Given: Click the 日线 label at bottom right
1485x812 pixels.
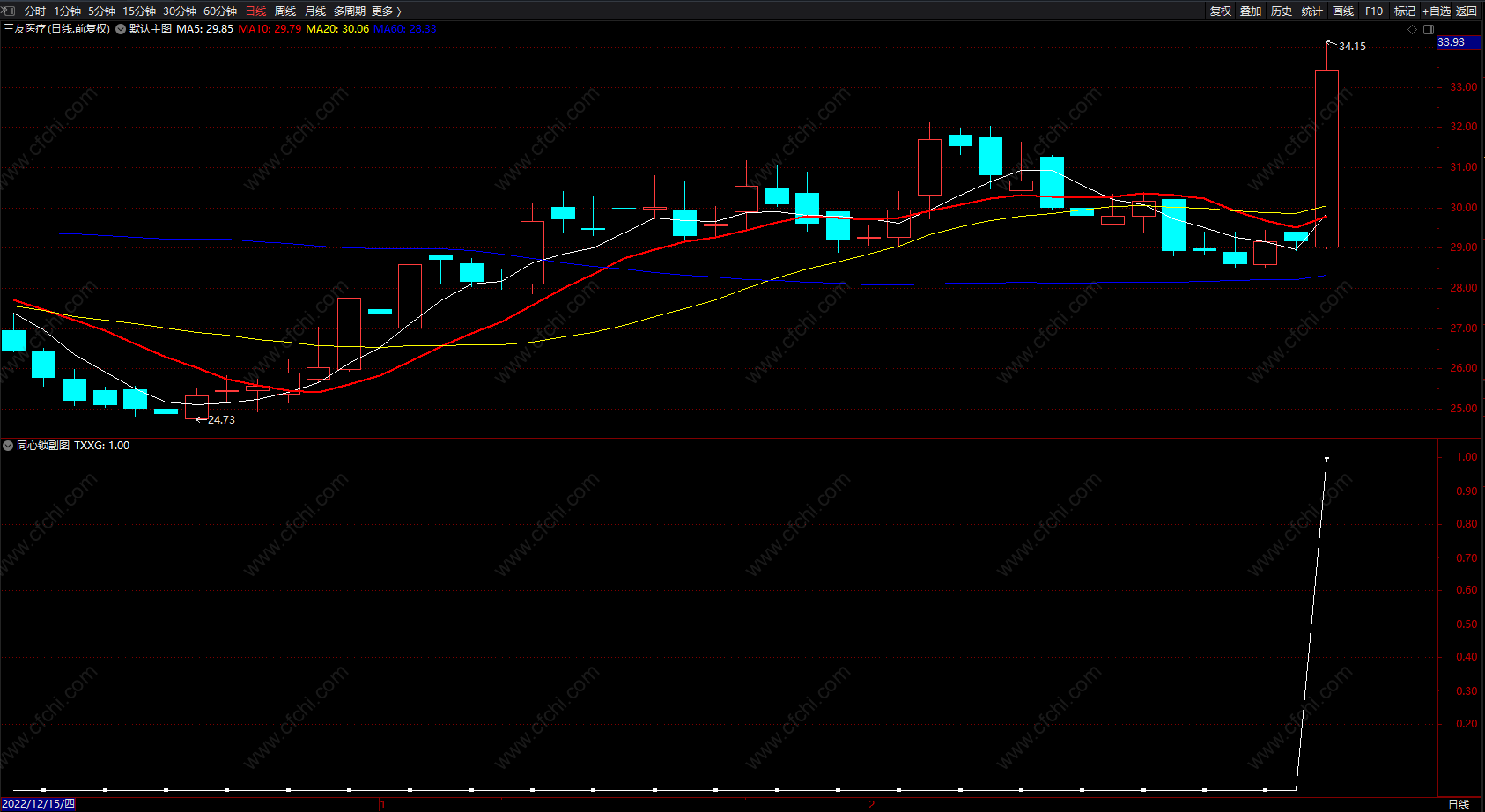Looking at the screenshot, I should 1459,804.
